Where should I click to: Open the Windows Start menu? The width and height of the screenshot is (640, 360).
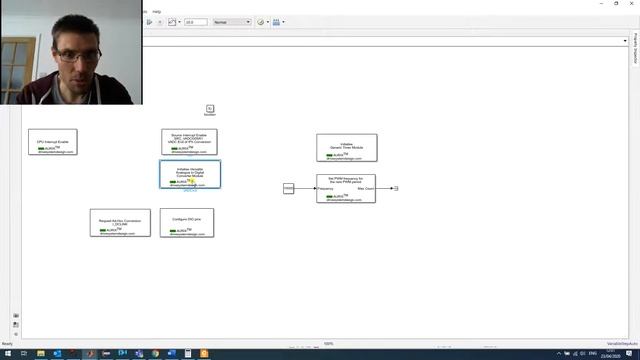8,353
